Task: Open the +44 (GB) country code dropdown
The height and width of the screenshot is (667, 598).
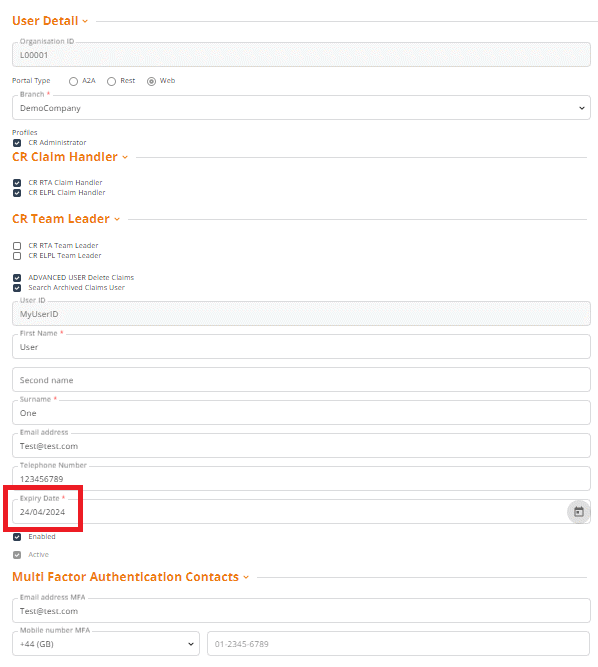Action: click(106, 644)
